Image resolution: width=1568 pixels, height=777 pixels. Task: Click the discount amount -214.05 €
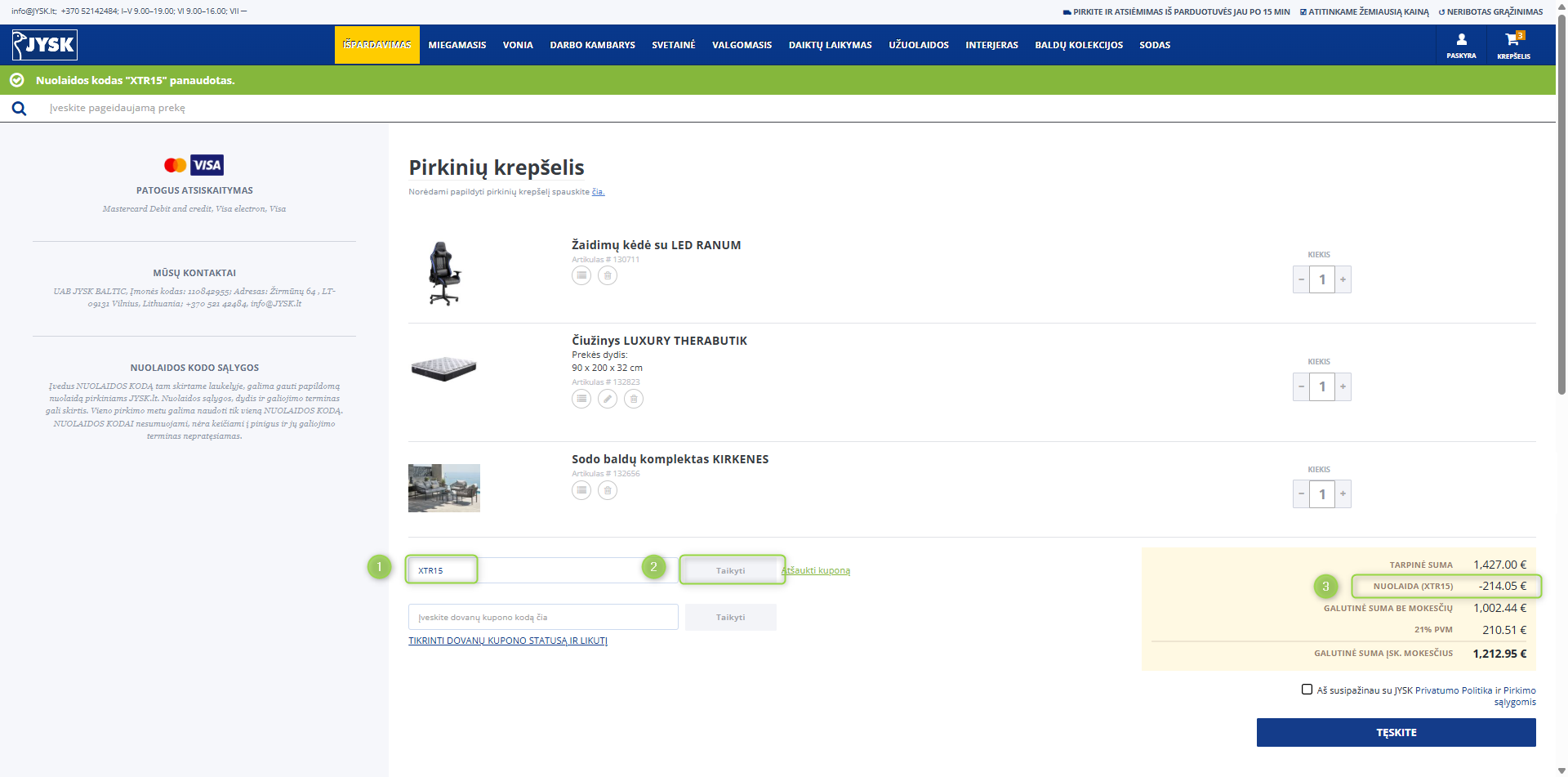[1502, 586]
